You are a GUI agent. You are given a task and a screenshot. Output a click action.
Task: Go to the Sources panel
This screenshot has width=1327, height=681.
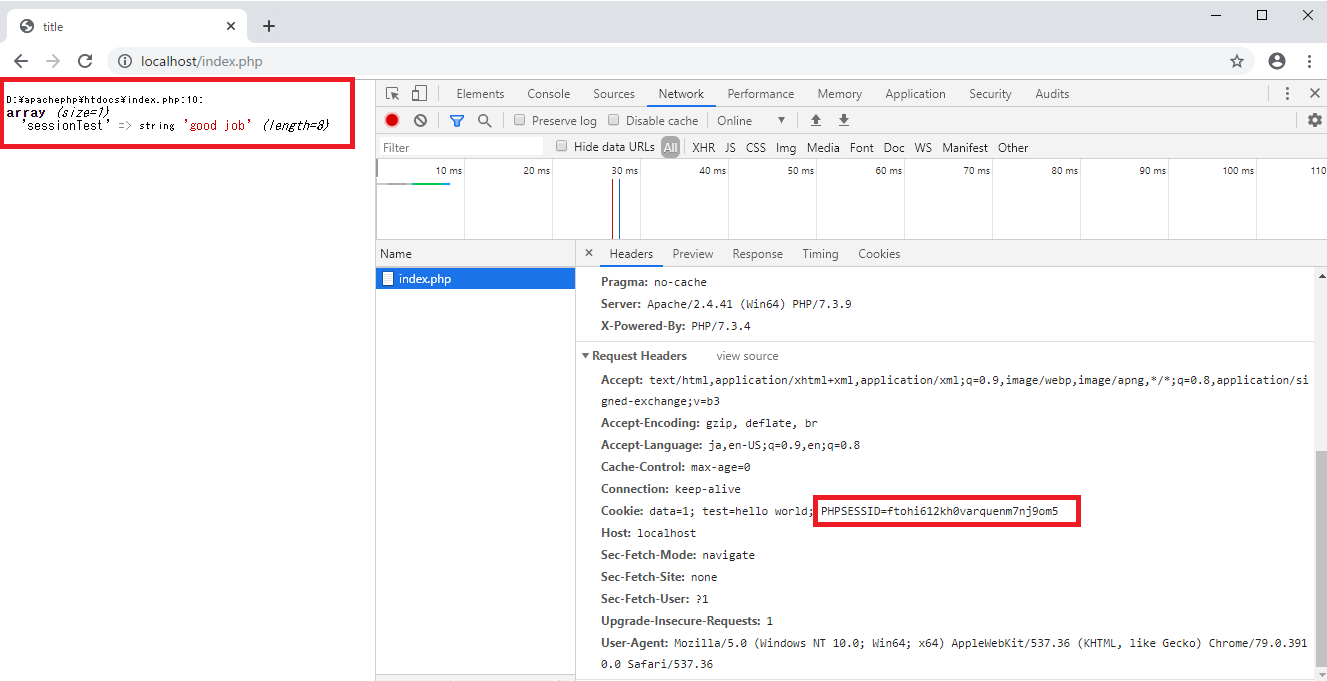click(614, 94)
